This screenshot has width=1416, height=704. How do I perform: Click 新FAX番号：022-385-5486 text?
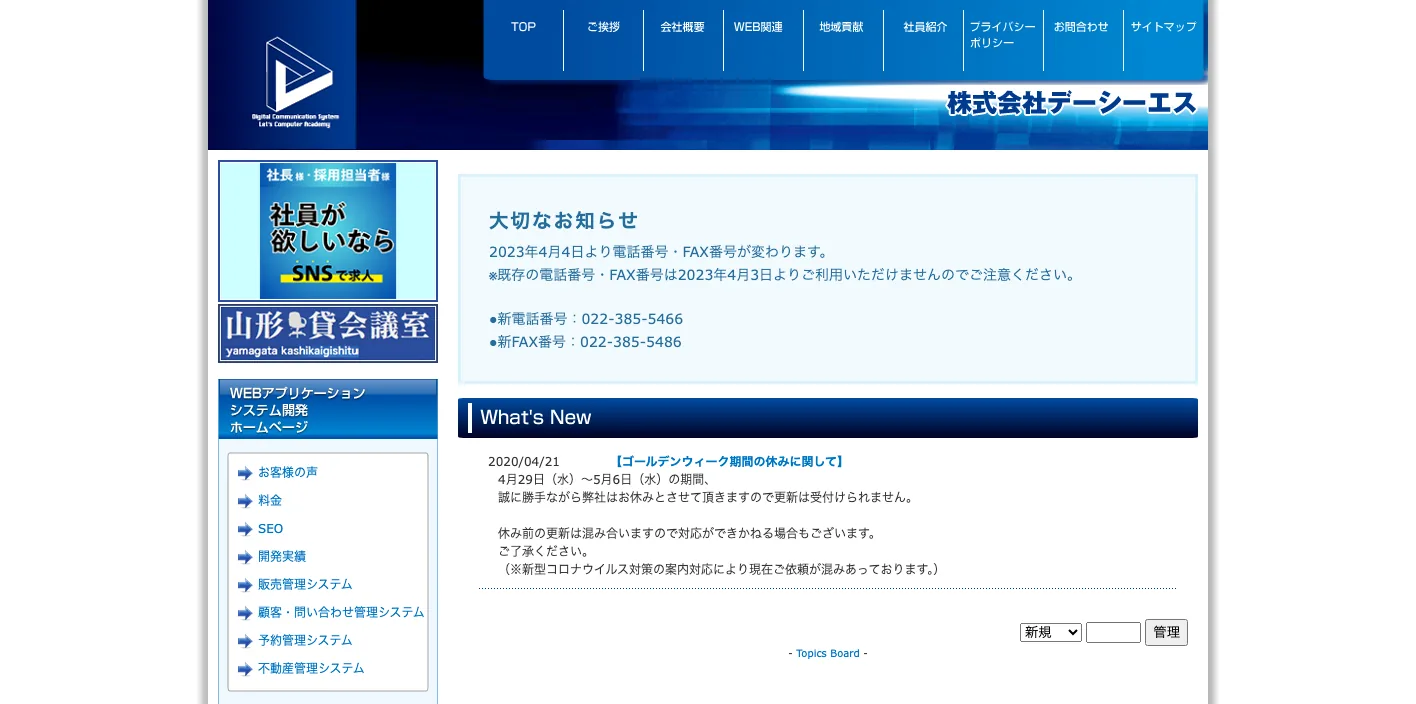[585, 342]
